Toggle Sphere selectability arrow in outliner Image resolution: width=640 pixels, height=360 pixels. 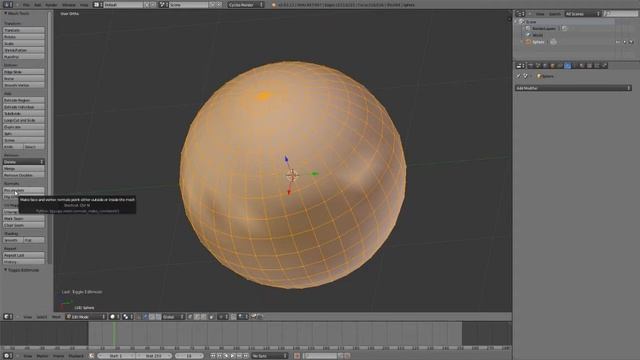[625, 42]
